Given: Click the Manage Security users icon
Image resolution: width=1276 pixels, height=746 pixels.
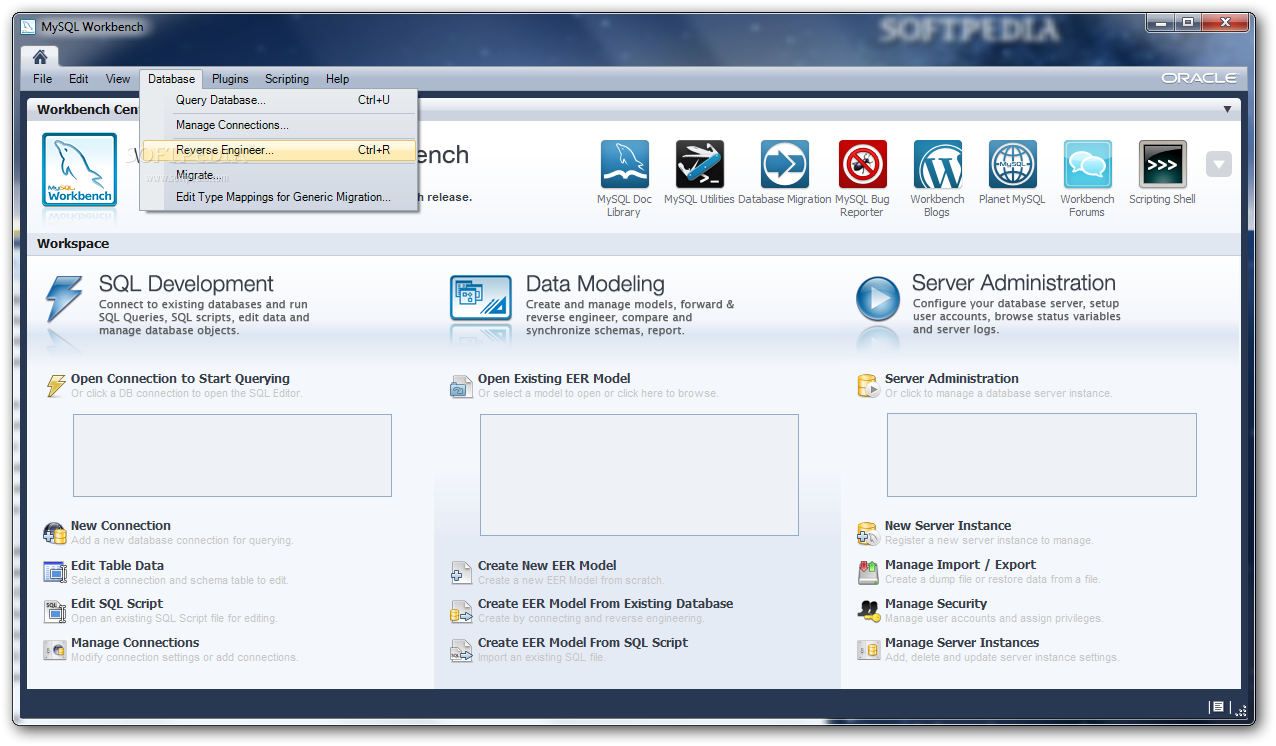Looking at the screenshot, I should 868,610.
